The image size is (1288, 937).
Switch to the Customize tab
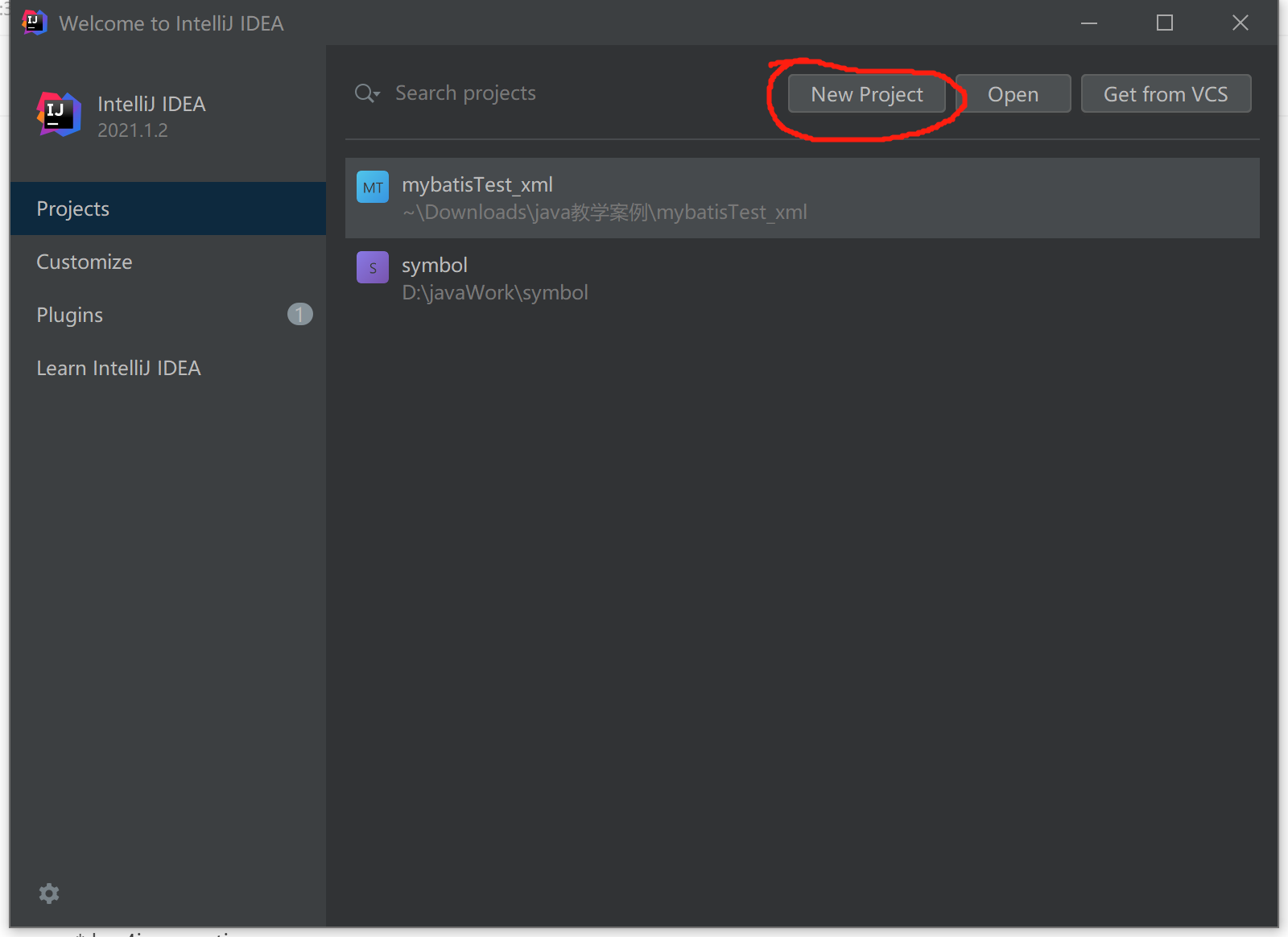168,262
